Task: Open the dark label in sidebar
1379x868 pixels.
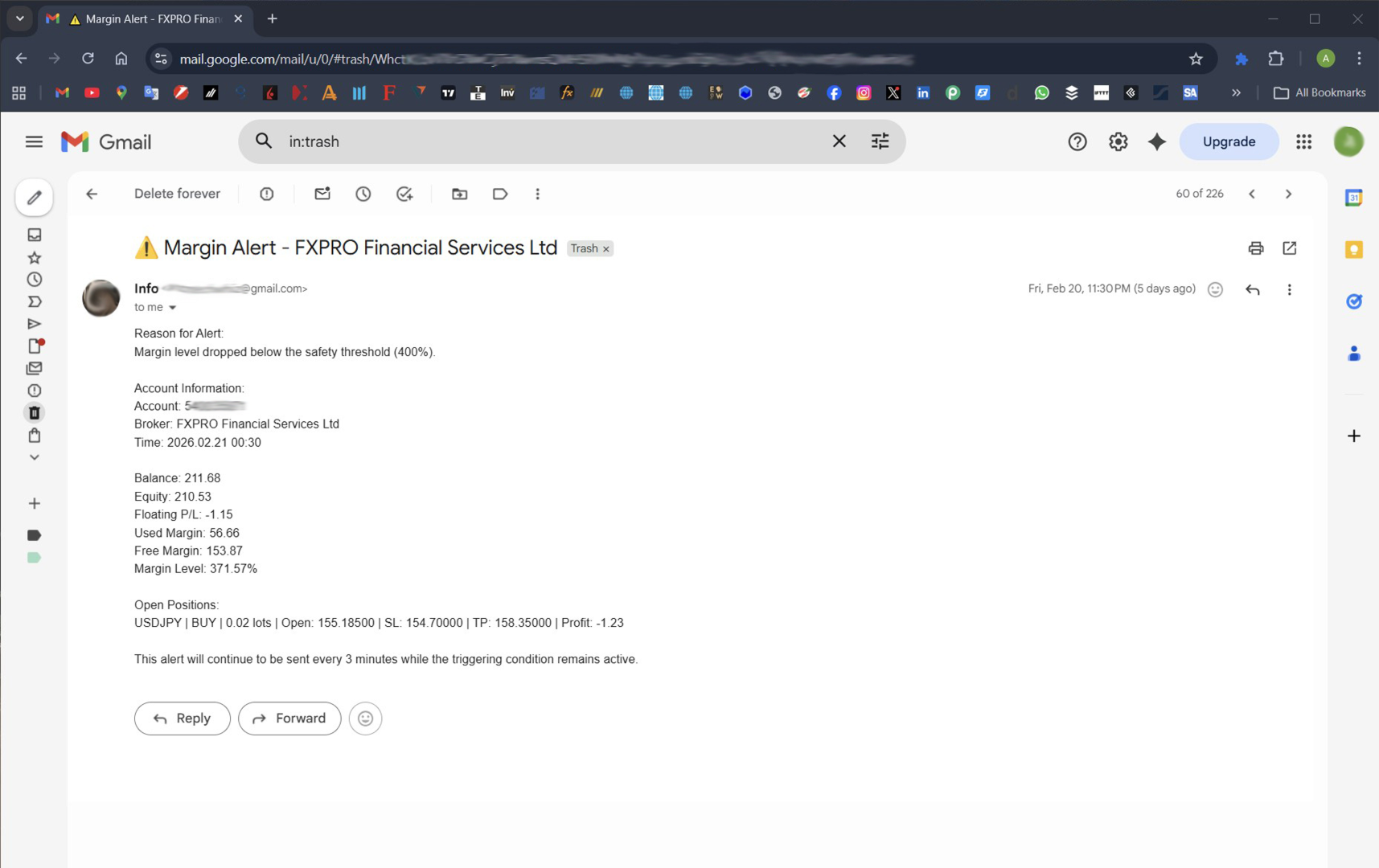Action: pos(34,535)
